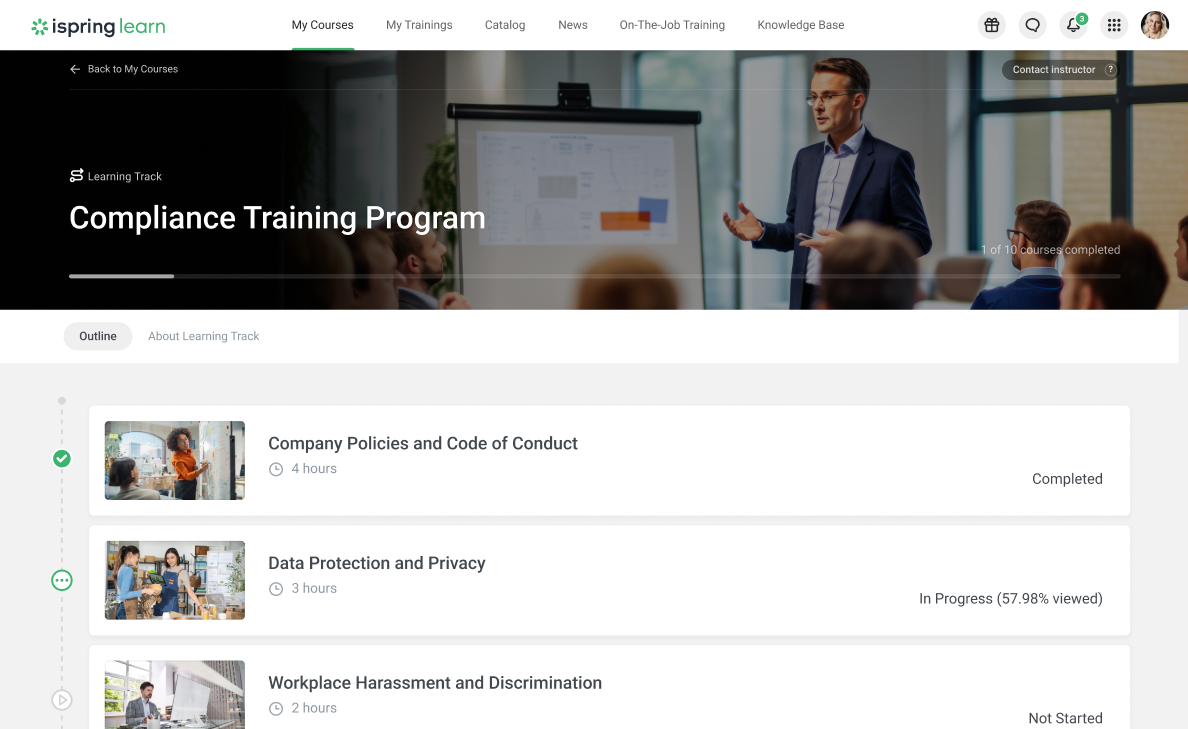Open Company Policies and Code of Conduct

point(423,443)
